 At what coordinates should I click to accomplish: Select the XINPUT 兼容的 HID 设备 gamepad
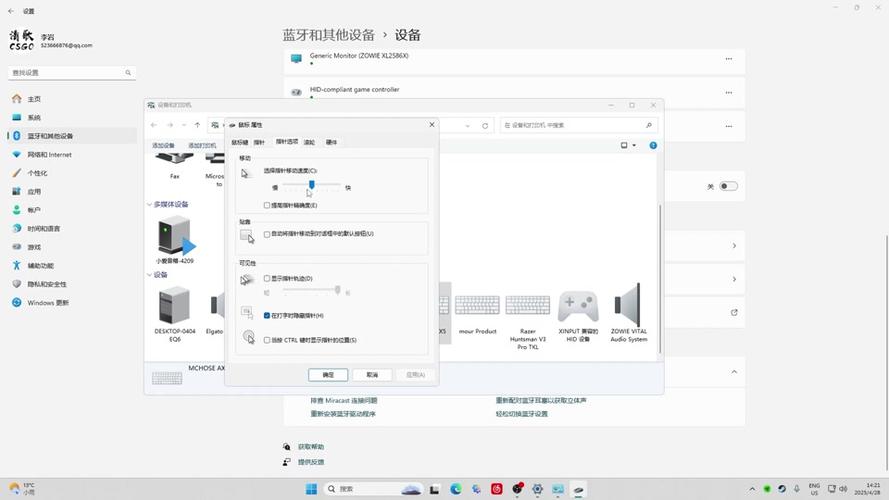click(x=578, y=316)
